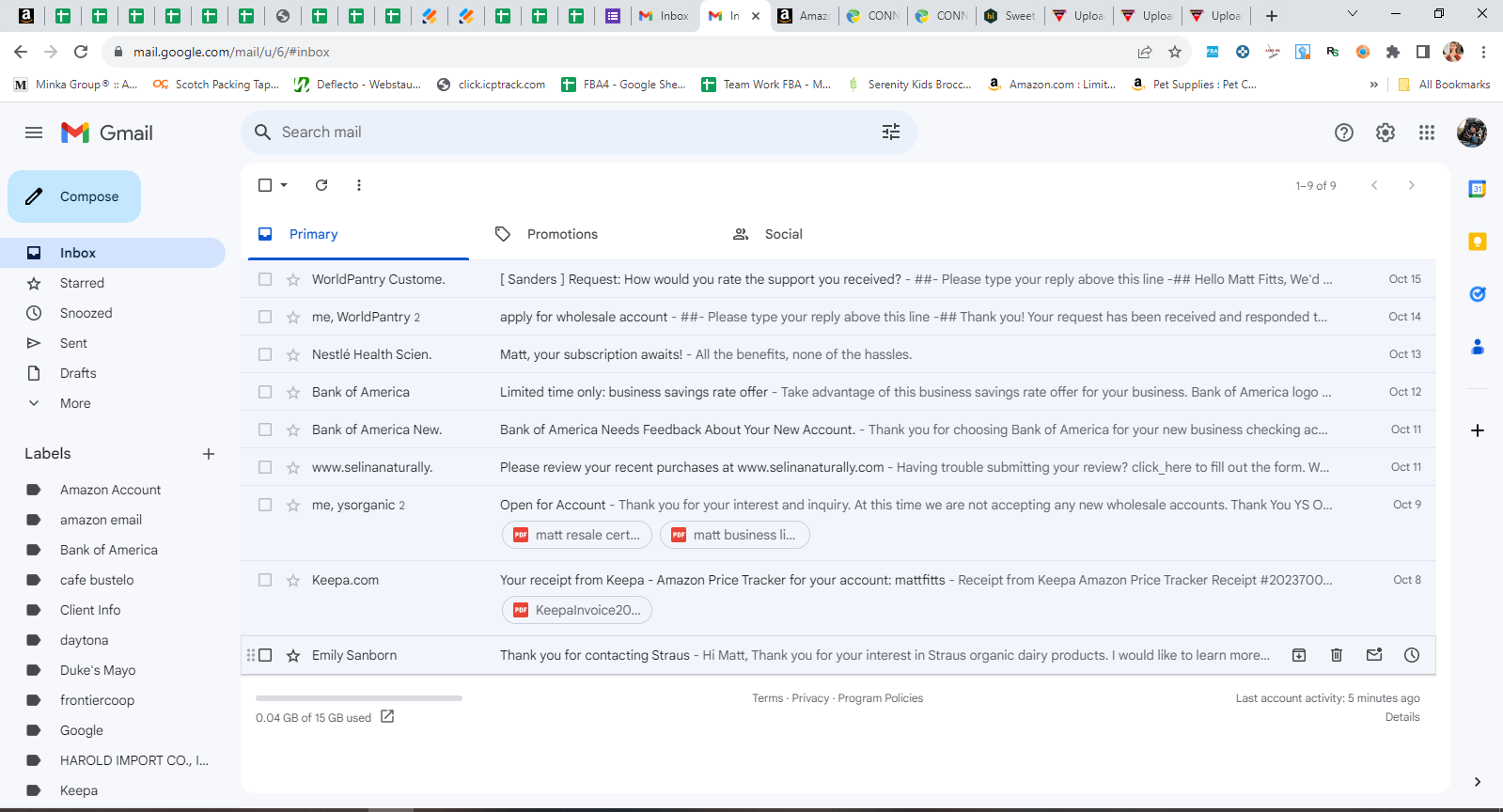Open the Starred folder

pyautogui.click(x=82, y=283)
